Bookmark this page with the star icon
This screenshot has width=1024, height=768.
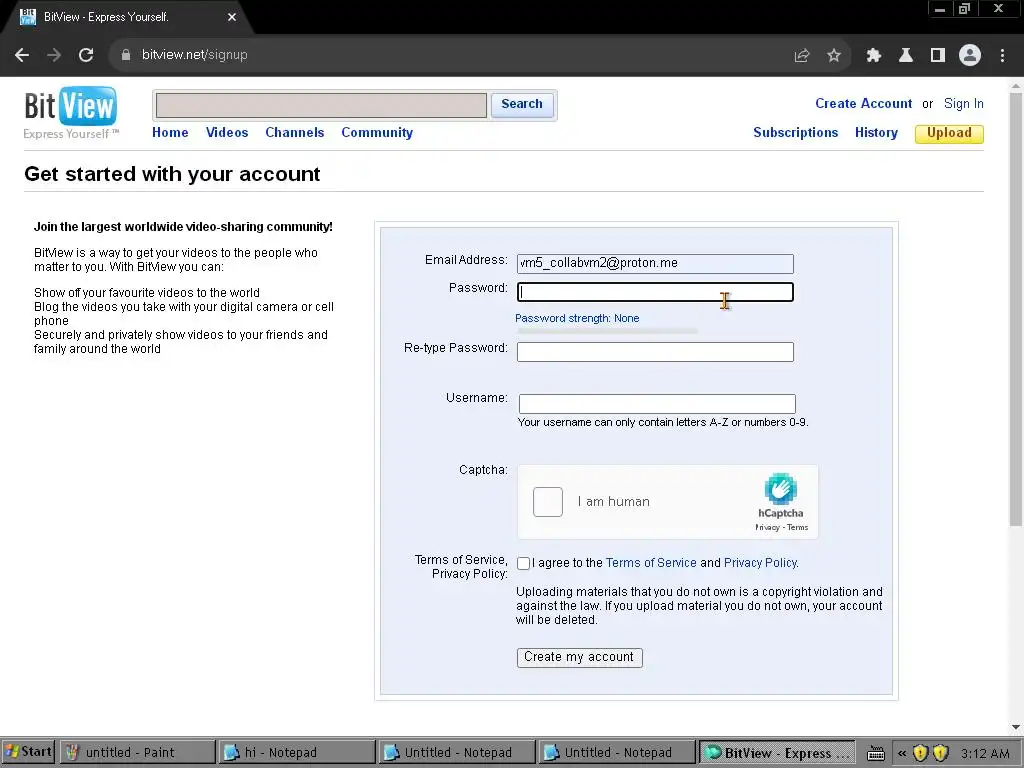click(x=833, y=56)
